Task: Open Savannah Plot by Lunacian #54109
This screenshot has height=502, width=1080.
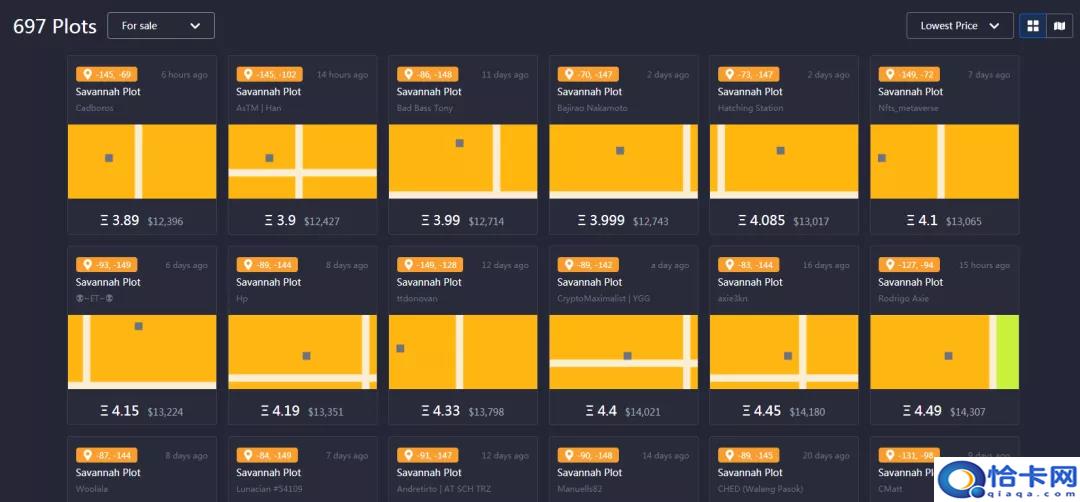Action: (269, 472)
